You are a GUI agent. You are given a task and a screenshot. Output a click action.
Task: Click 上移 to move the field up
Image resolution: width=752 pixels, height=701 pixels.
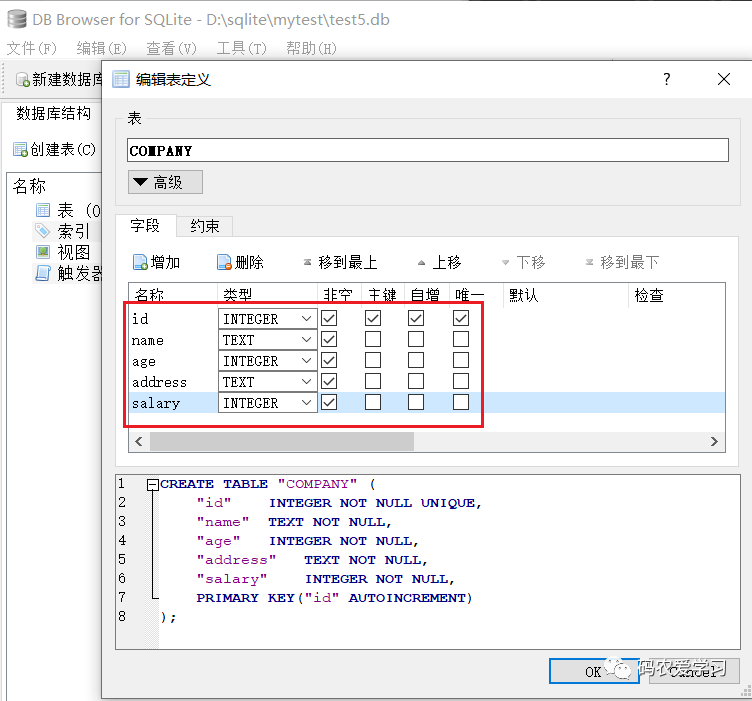439,262
